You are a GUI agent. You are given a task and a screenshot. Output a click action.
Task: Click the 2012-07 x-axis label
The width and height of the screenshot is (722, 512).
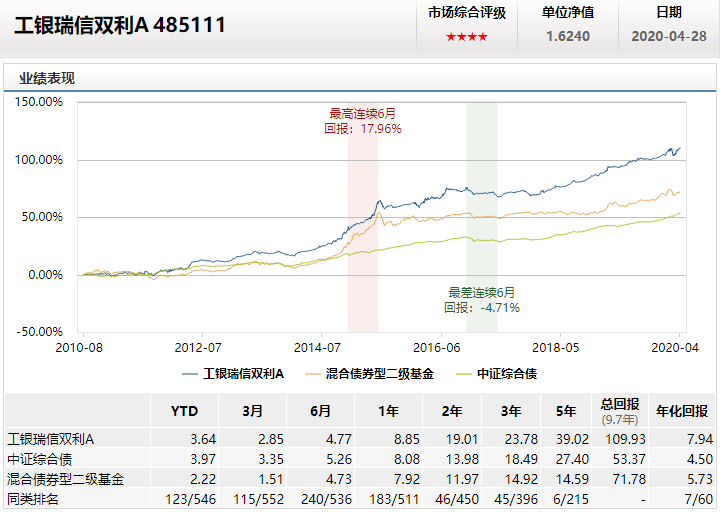pyautogui.click(x=198, y=348)
